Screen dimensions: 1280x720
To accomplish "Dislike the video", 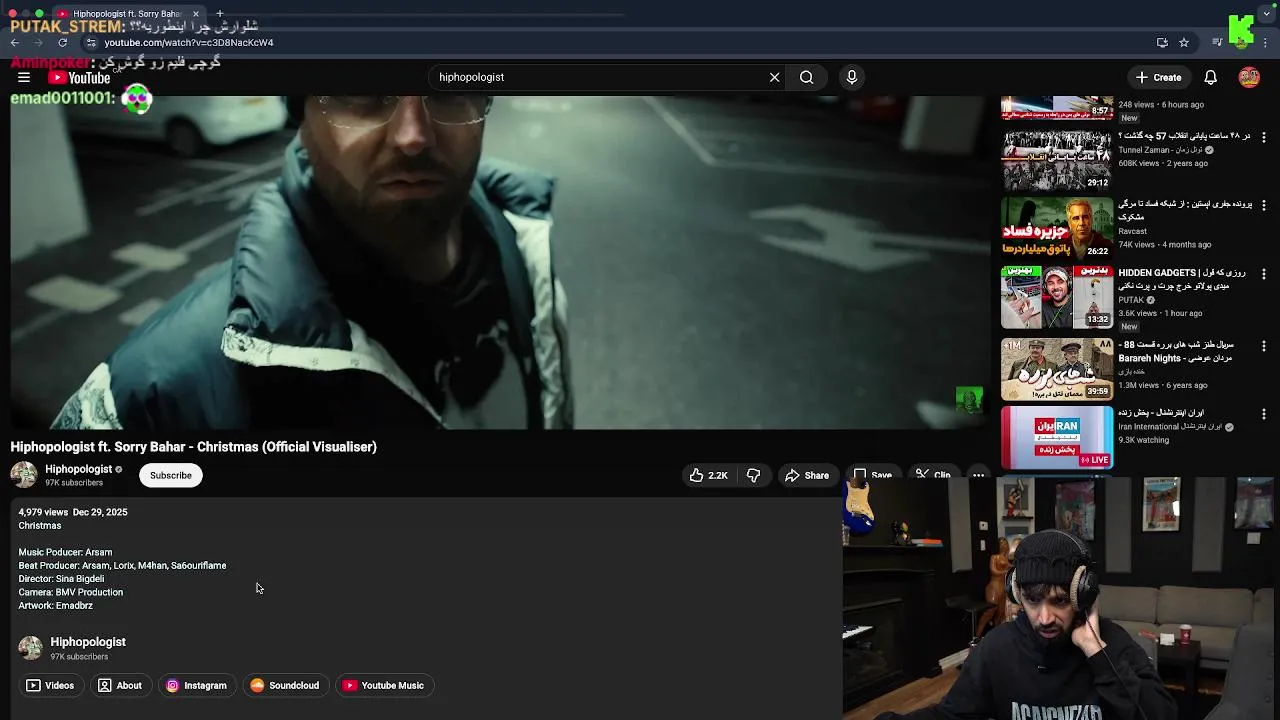I will tap(754, 475).
